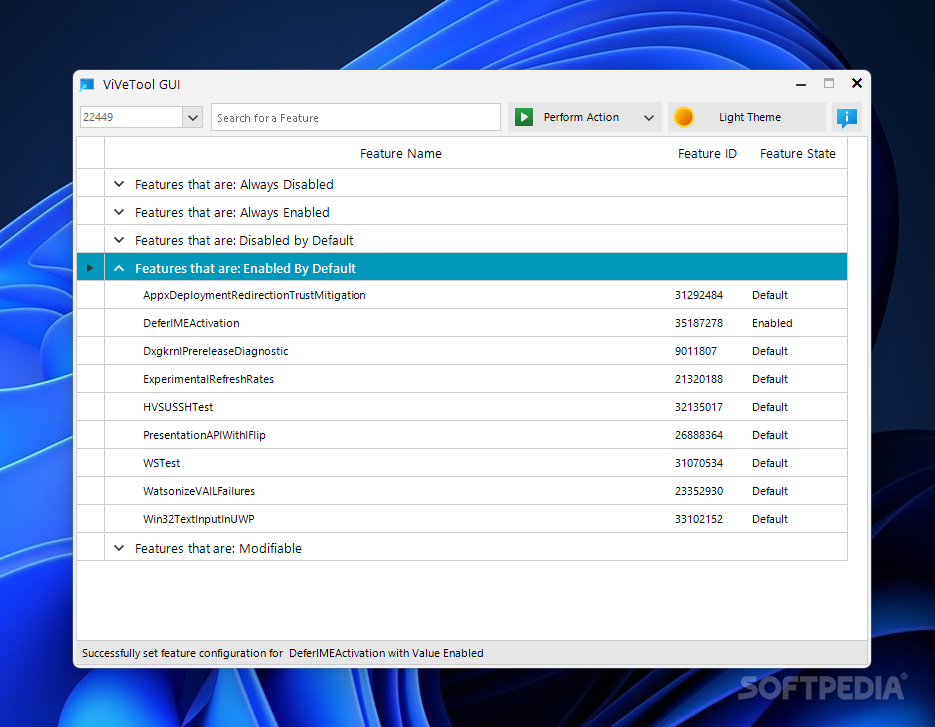935x727 pixels.
Task: Click feature ID 9011807
Action: point(696,351)
